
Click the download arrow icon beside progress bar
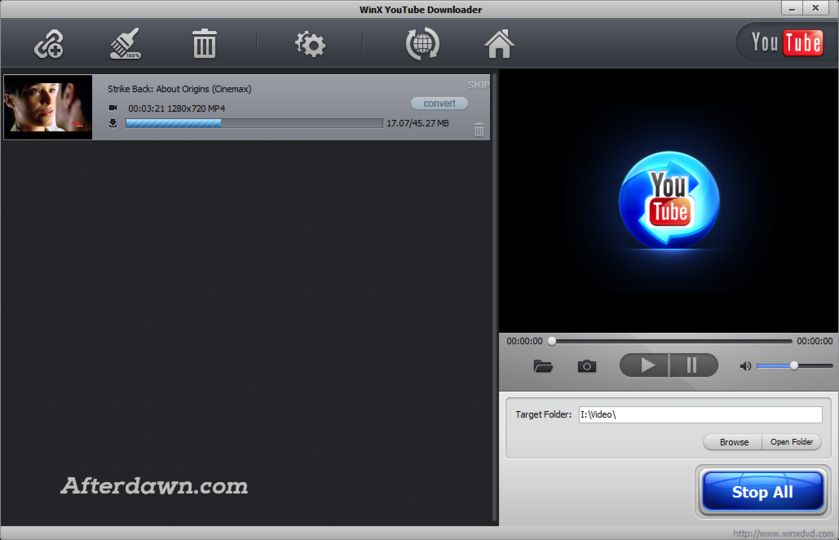pos(113,123)
